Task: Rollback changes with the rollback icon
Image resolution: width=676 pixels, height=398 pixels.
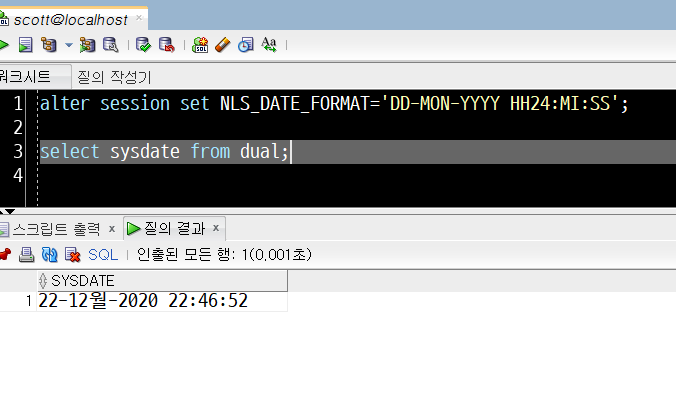Action: (x=166, y=45)
